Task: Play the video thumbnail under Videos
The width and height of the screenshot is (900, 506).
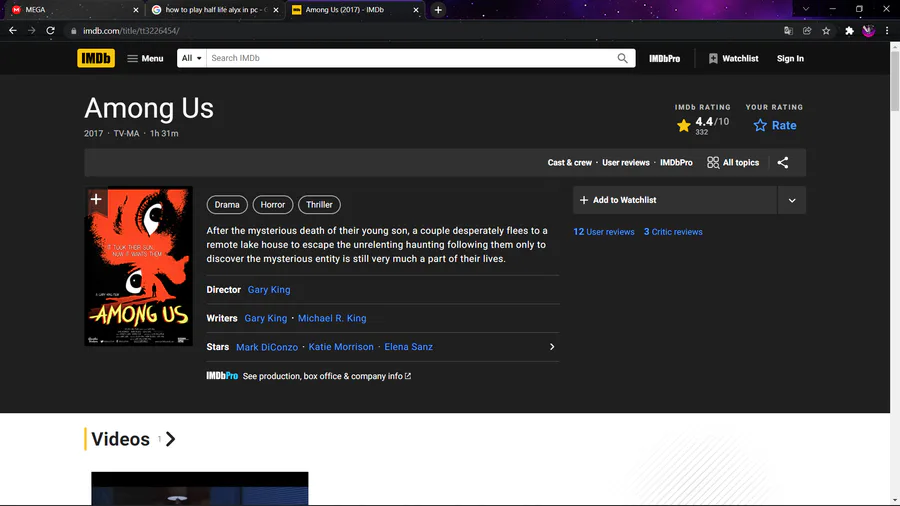Action: (x=200, y=489)
